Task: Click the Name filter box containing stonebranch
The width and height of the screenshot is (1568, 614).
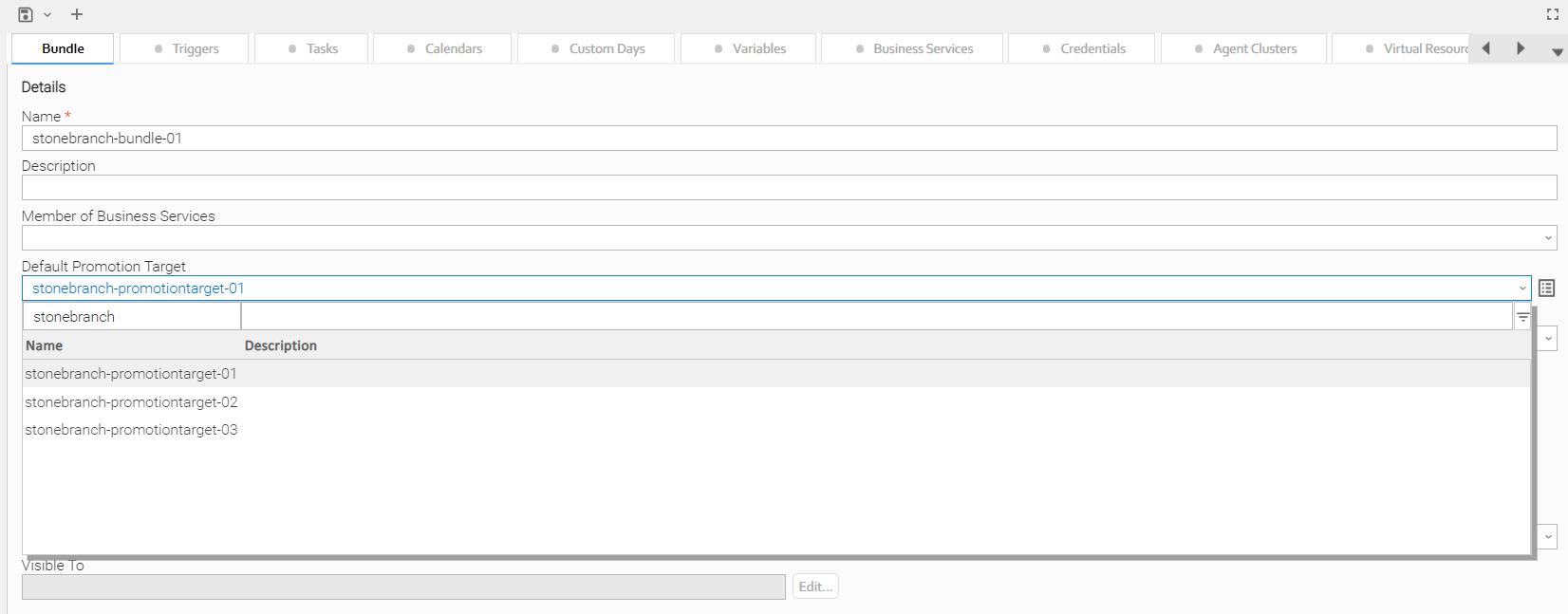Action: coord(131,317)
